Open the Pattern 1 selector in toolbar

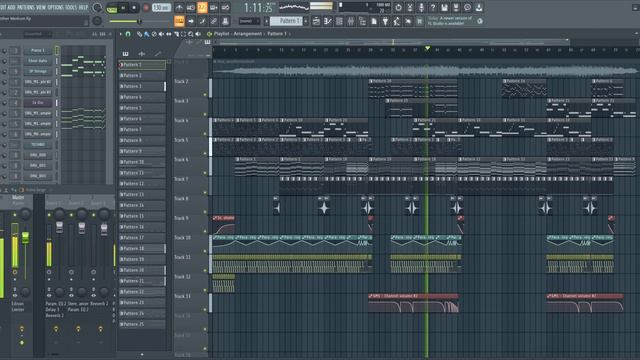click(286, 21)
